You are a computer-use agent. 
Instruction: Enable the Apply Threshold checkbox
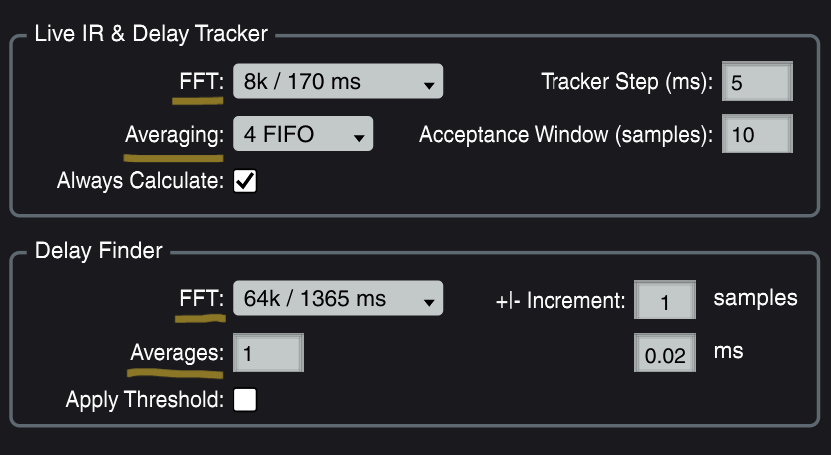click(x=245, y=400)
